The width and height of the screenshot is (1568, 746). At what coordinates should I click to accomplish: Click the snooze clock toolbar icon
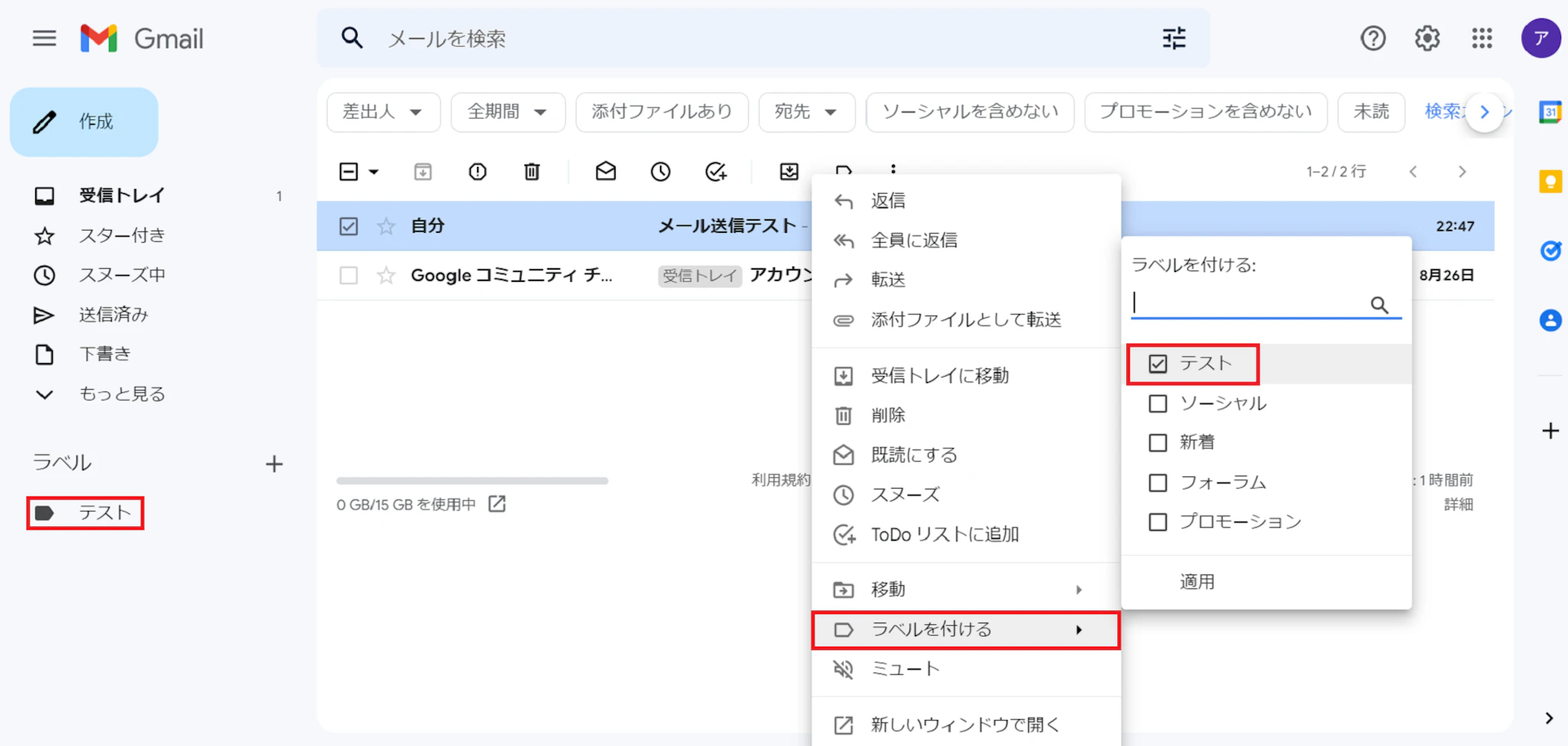pyautogui.click(x=660, y=172)
